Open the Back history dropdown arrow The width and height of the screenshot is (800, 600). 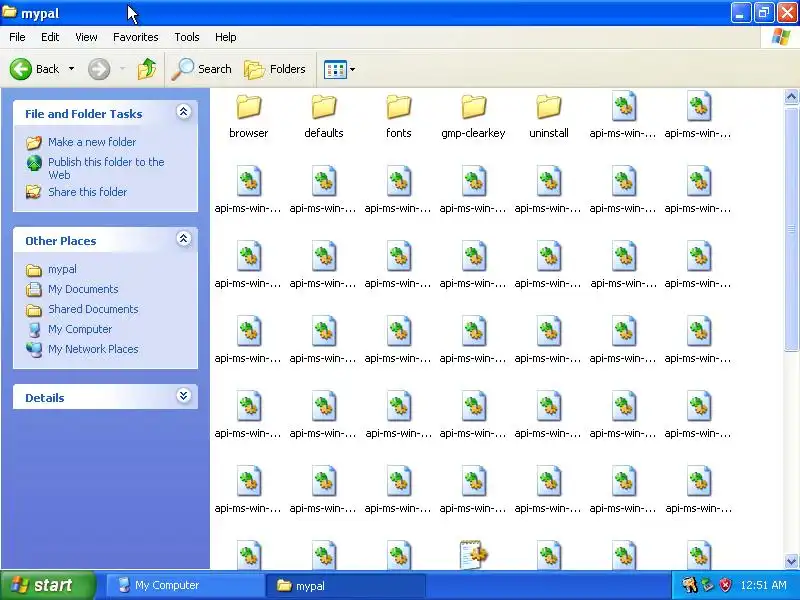(71, 69)
